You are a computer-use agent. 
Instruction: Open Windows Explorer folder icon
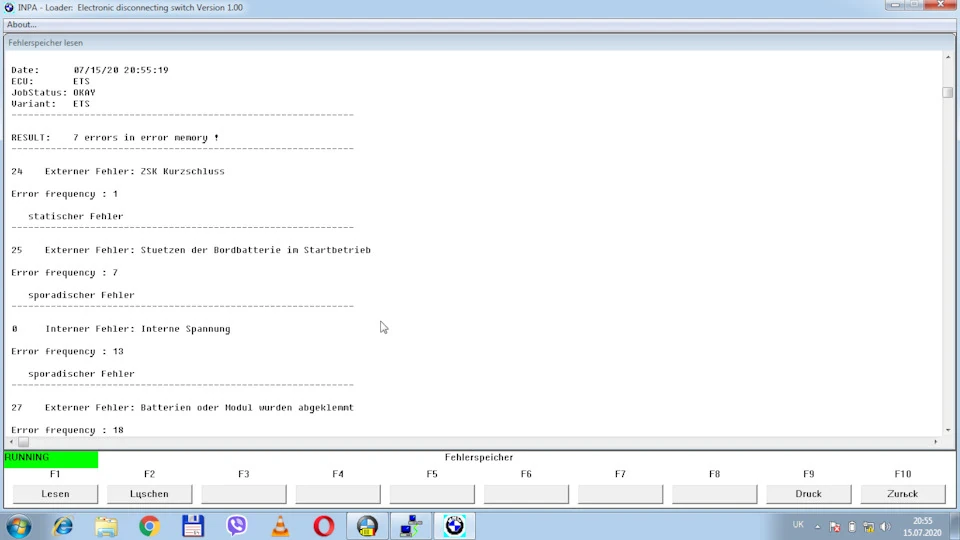point(106,527)
